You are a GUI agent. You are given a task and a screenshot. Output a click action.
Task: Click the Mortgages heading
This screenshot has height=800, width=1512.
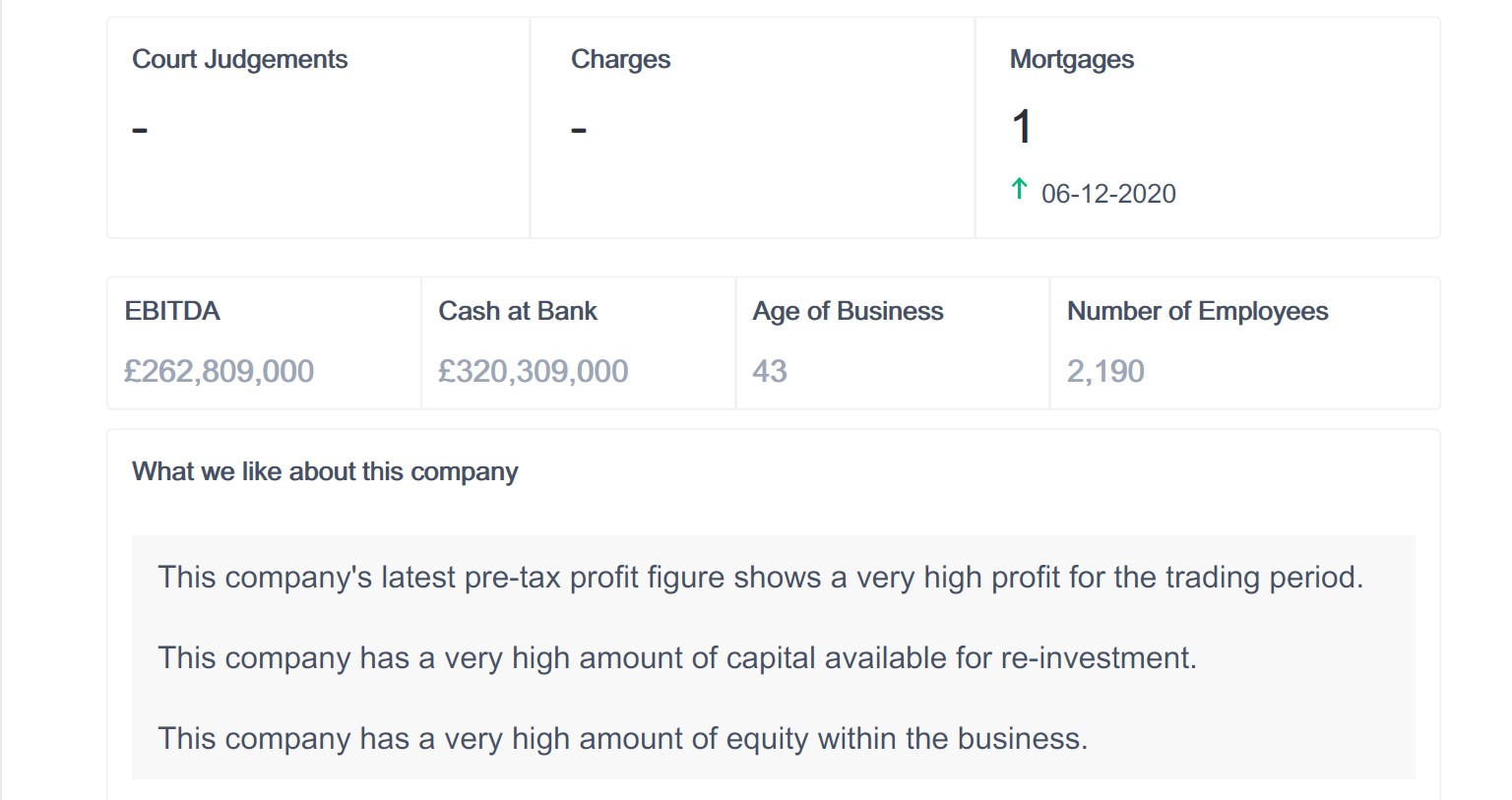tap(1071, 59)
